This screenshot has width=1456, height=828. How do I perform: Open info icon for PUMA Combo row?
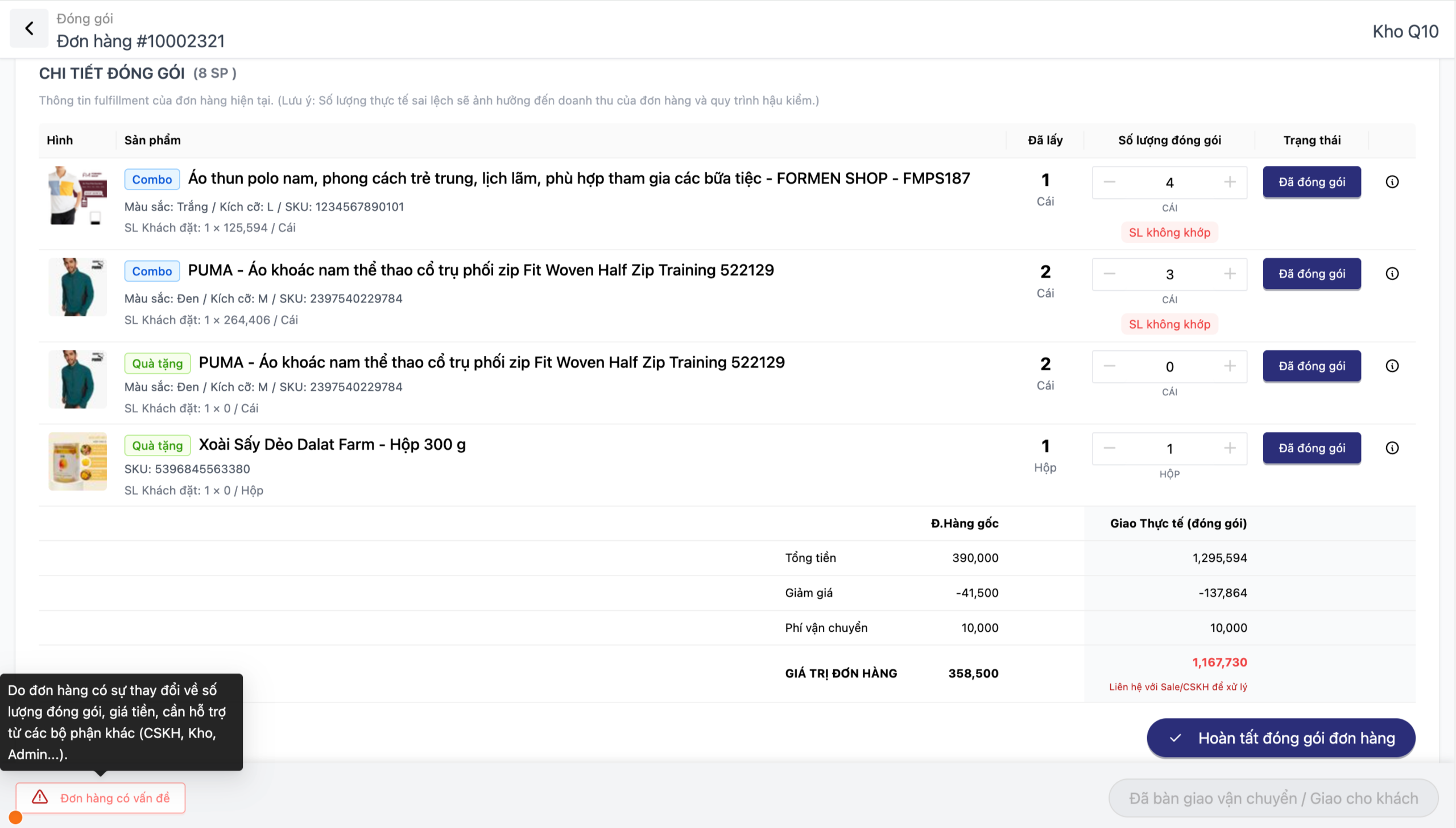pyautogui.click(x=1392, y=274)
